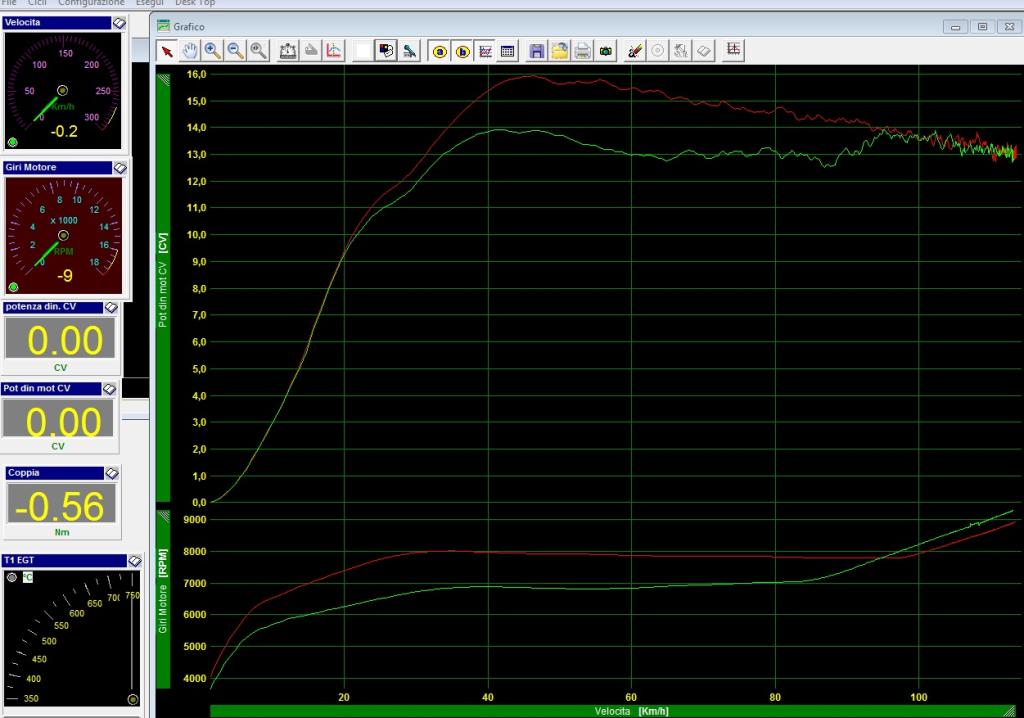This screenshot has height=718, width=1024.
Task: Click the eraser icon in toolbar
Action: 703,51
